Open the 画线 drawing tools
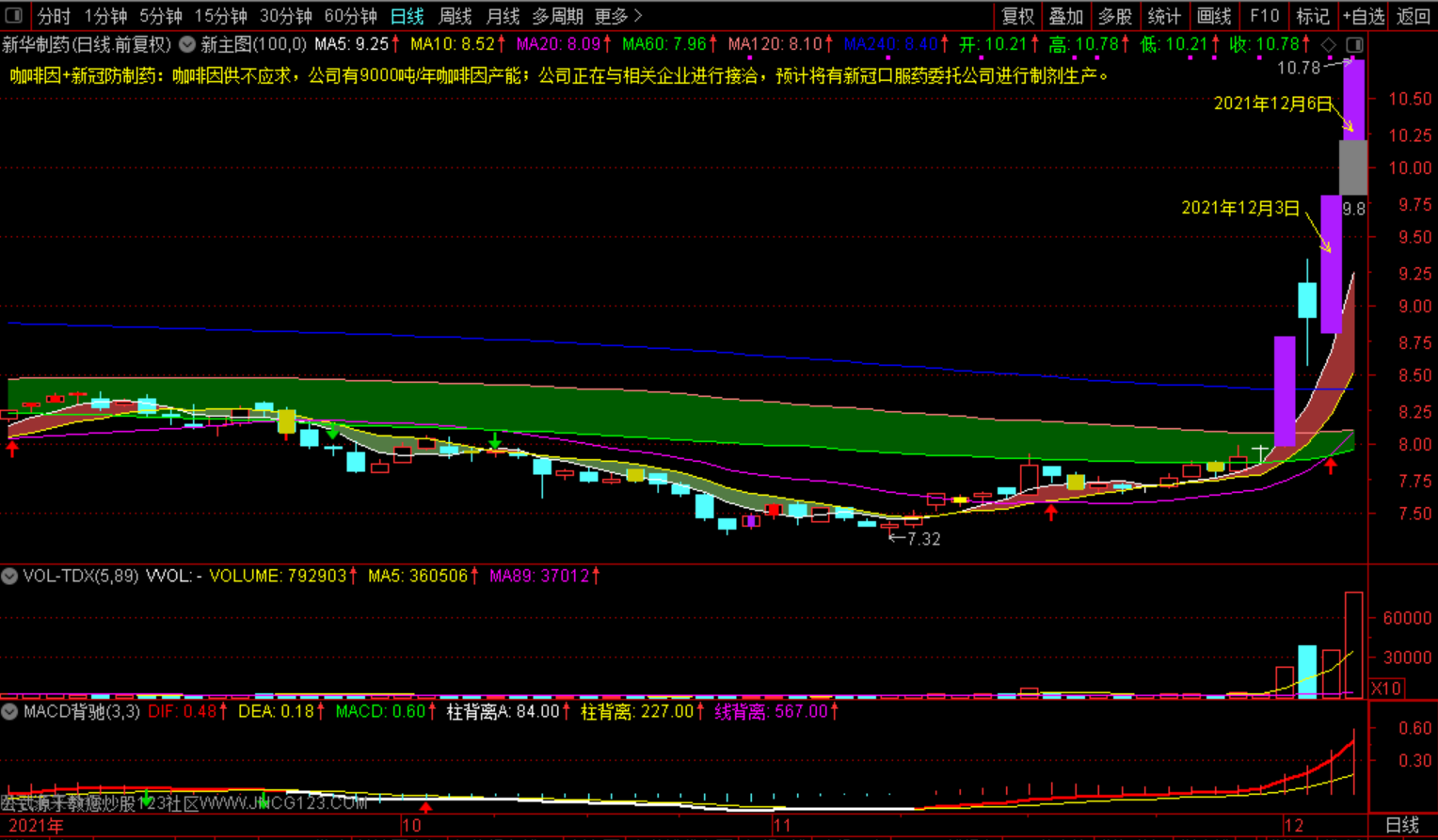Viewport: 1438px width, 840px height. click(1213, 16)
